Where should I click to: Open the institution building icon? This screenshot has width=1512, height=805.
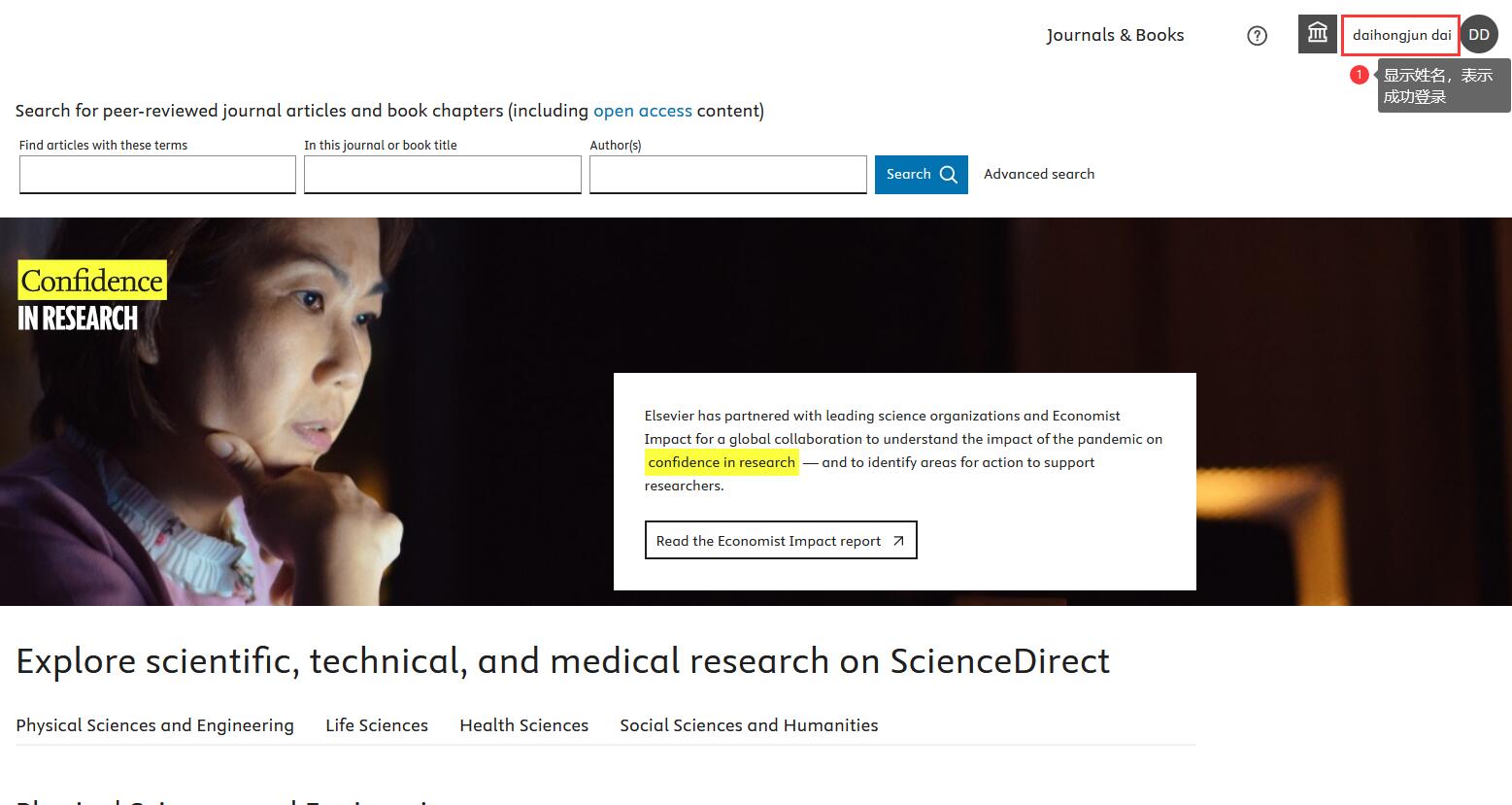click(1317, 34)
